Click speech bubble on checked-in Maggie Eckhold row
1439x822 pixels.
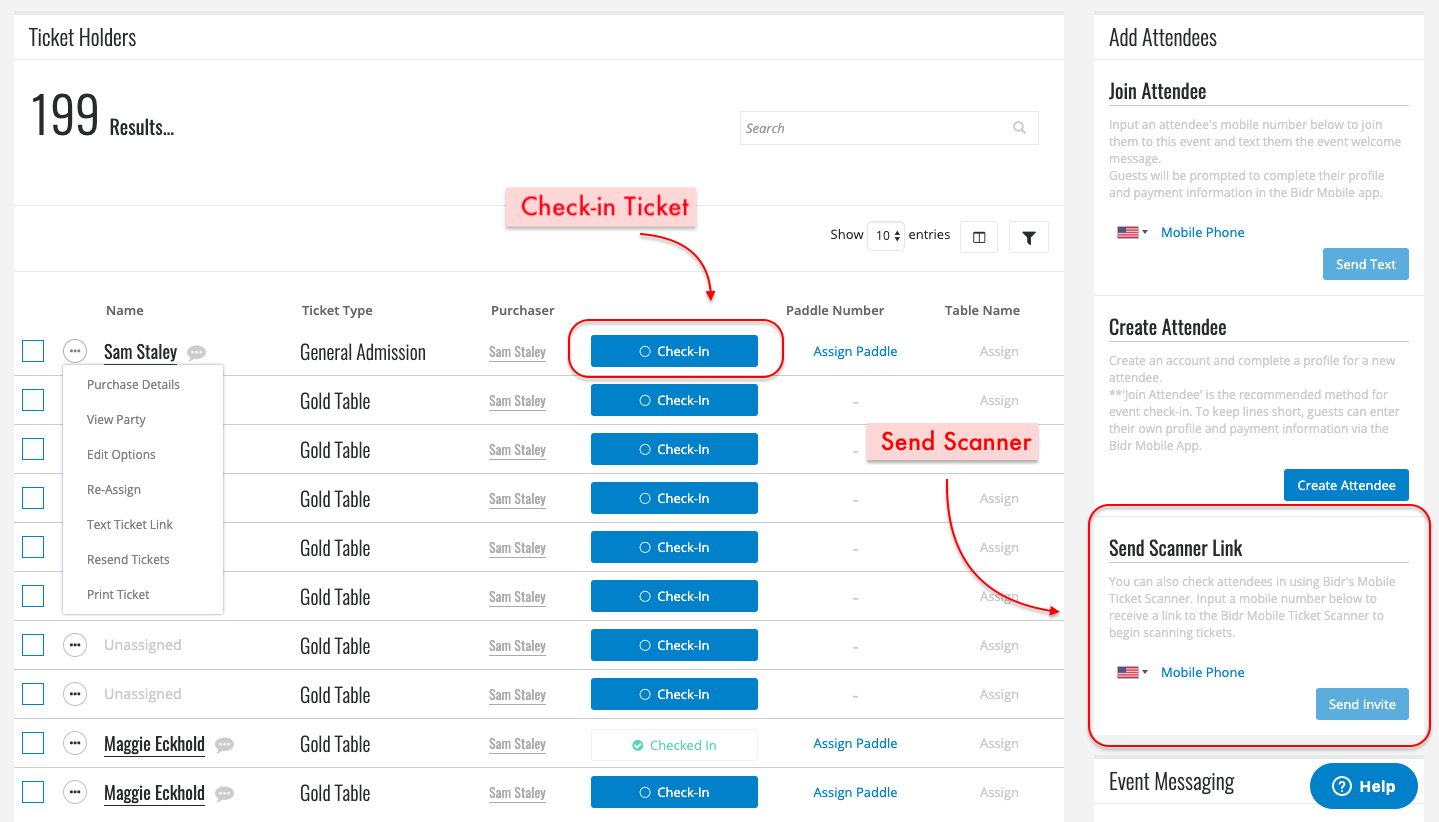pyautogui.click(x=225, y=745)
